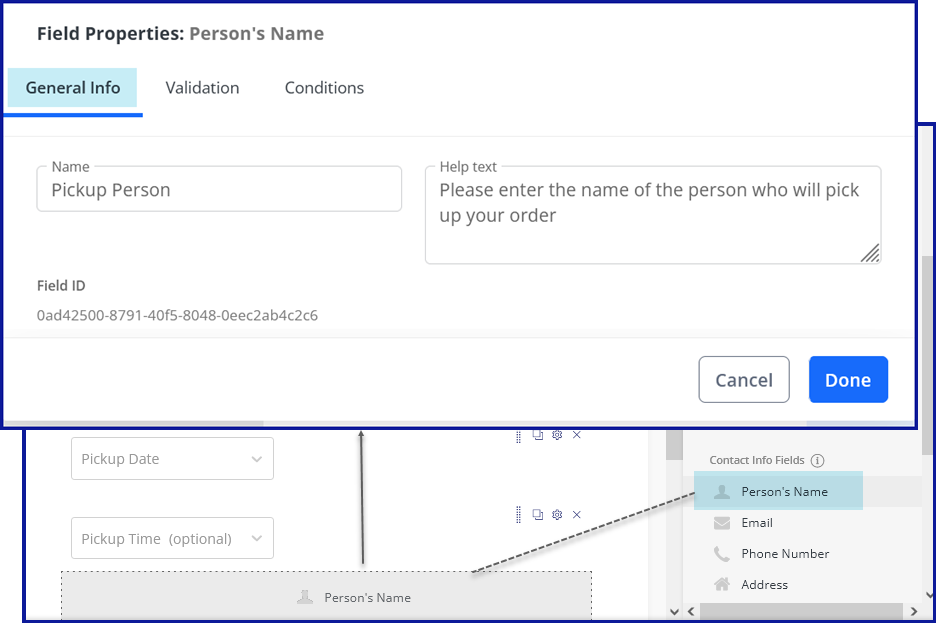This screenshot has height=623, width=936.
Task: Open the Pickup Date dropdown
Action: (x=172, y=458)
